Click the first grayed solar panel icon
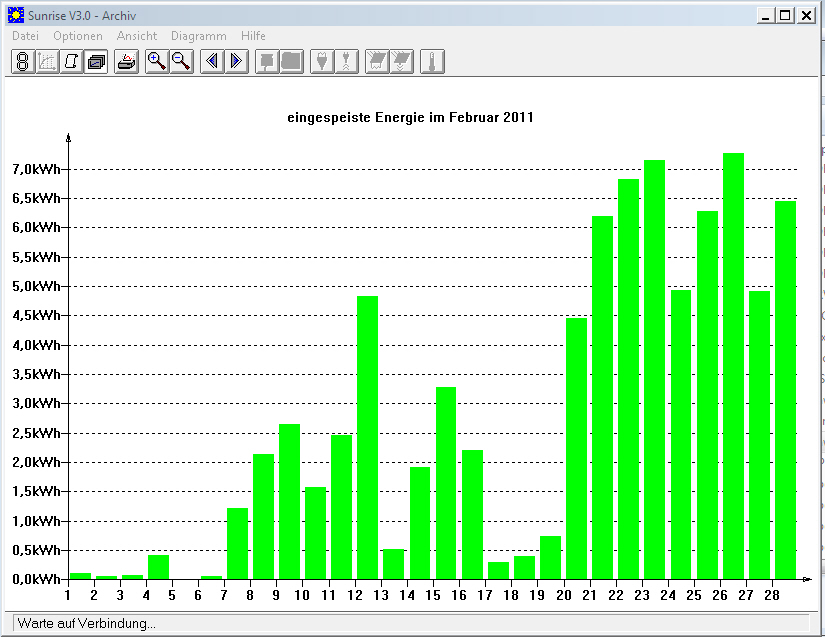 pos(377,62)
